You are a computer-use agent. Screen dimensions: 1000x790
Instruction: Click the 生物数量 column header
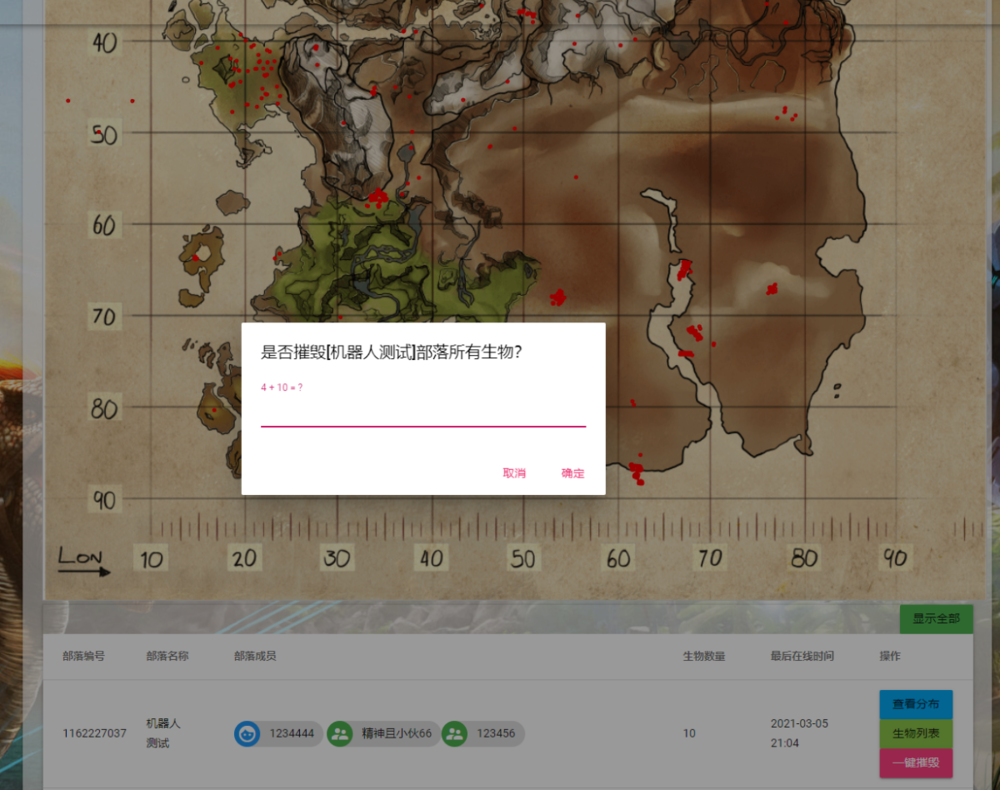(704, 657)
